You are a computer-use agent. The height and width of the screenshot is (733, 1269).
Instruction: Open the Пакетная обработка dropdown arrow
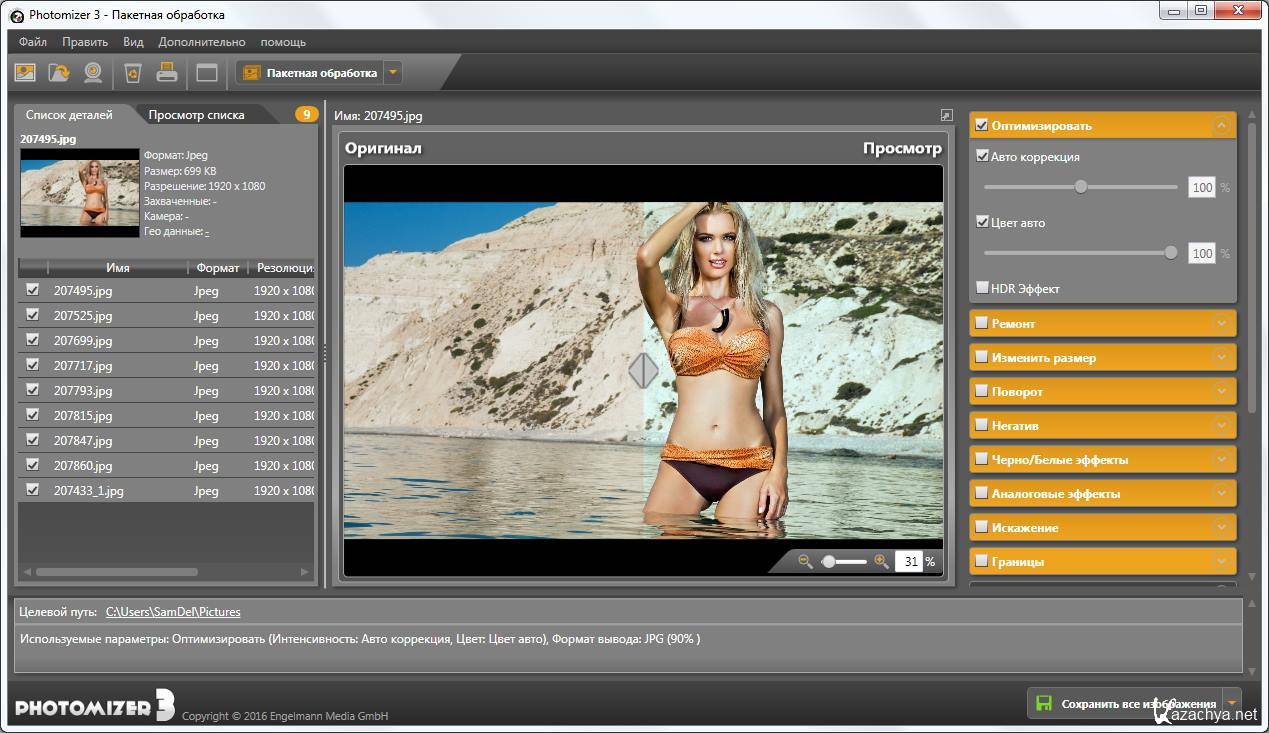392,72
